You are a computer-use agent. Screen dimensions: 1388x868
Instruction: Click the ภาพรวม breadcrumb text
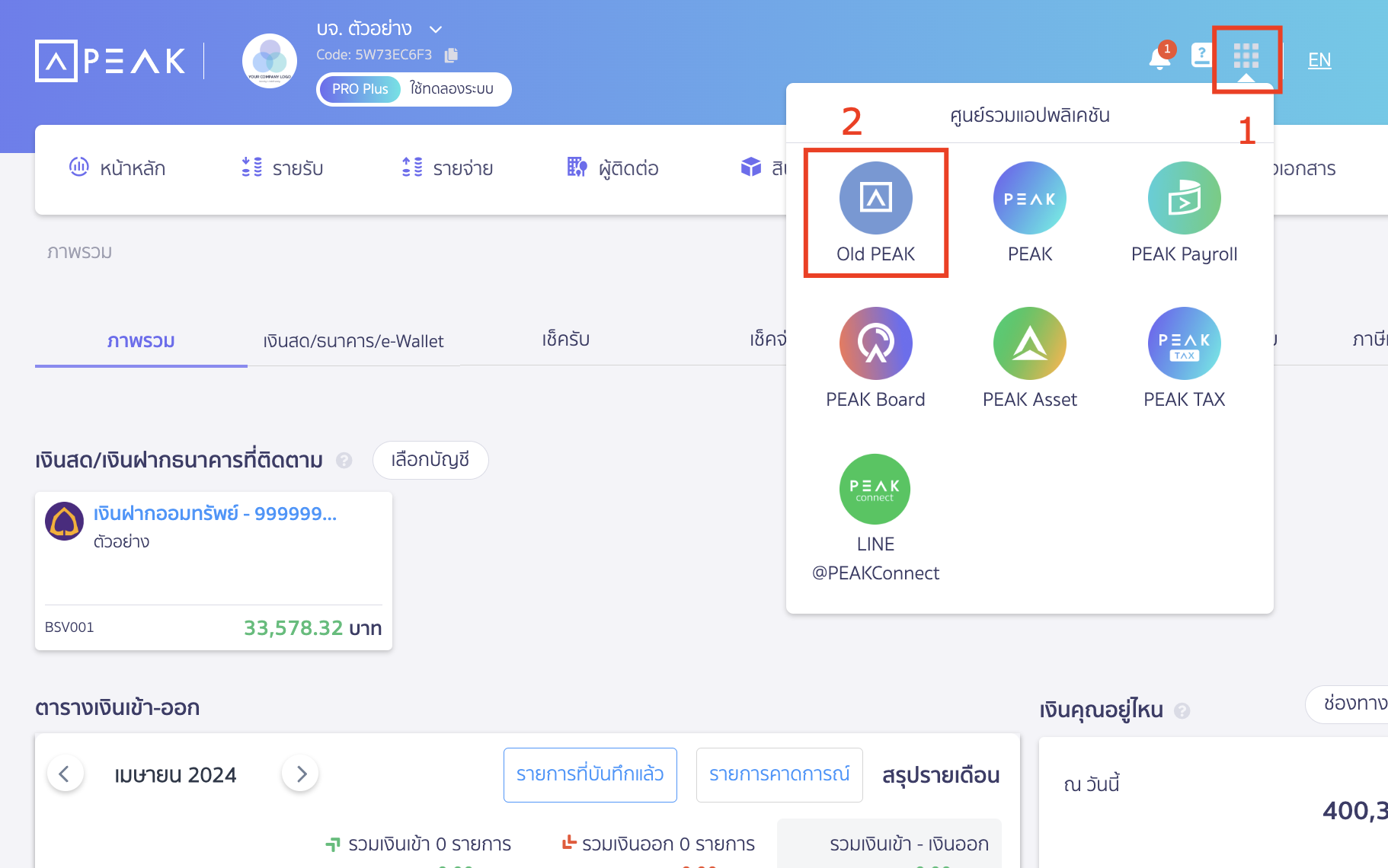click(80, 252)
